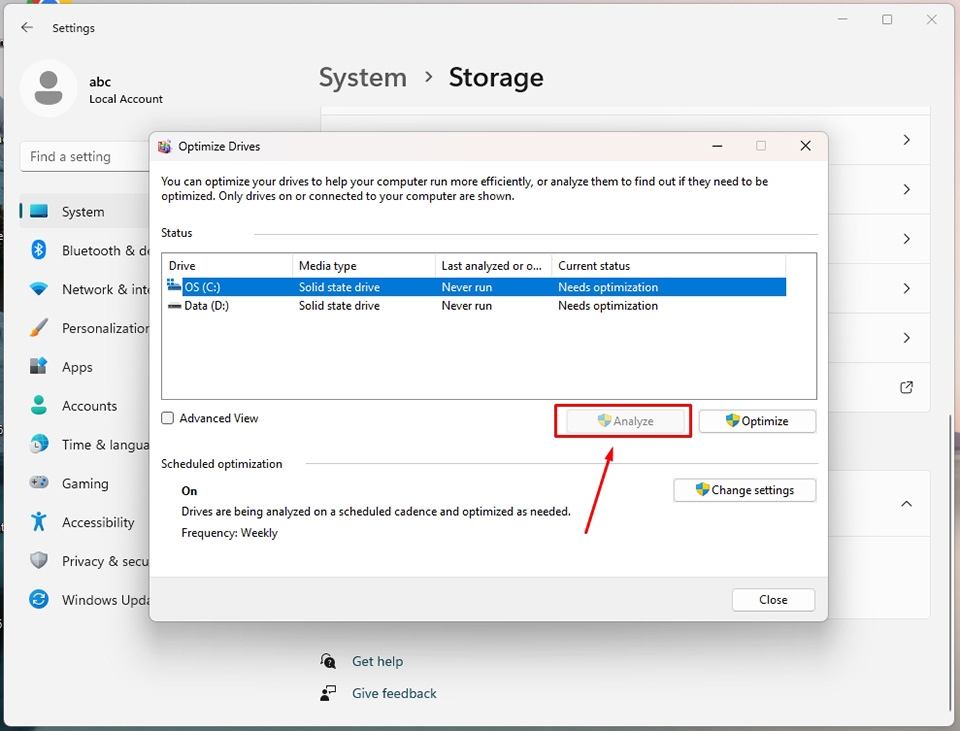Sort by the Drive column header
Viewport: 960px width, 731px height.
227,266
